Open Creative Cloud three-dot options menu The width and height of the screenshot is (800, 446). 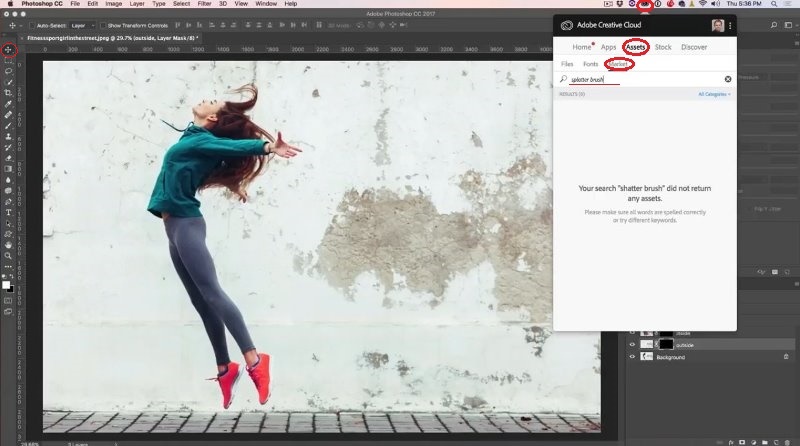click(730, 25)
